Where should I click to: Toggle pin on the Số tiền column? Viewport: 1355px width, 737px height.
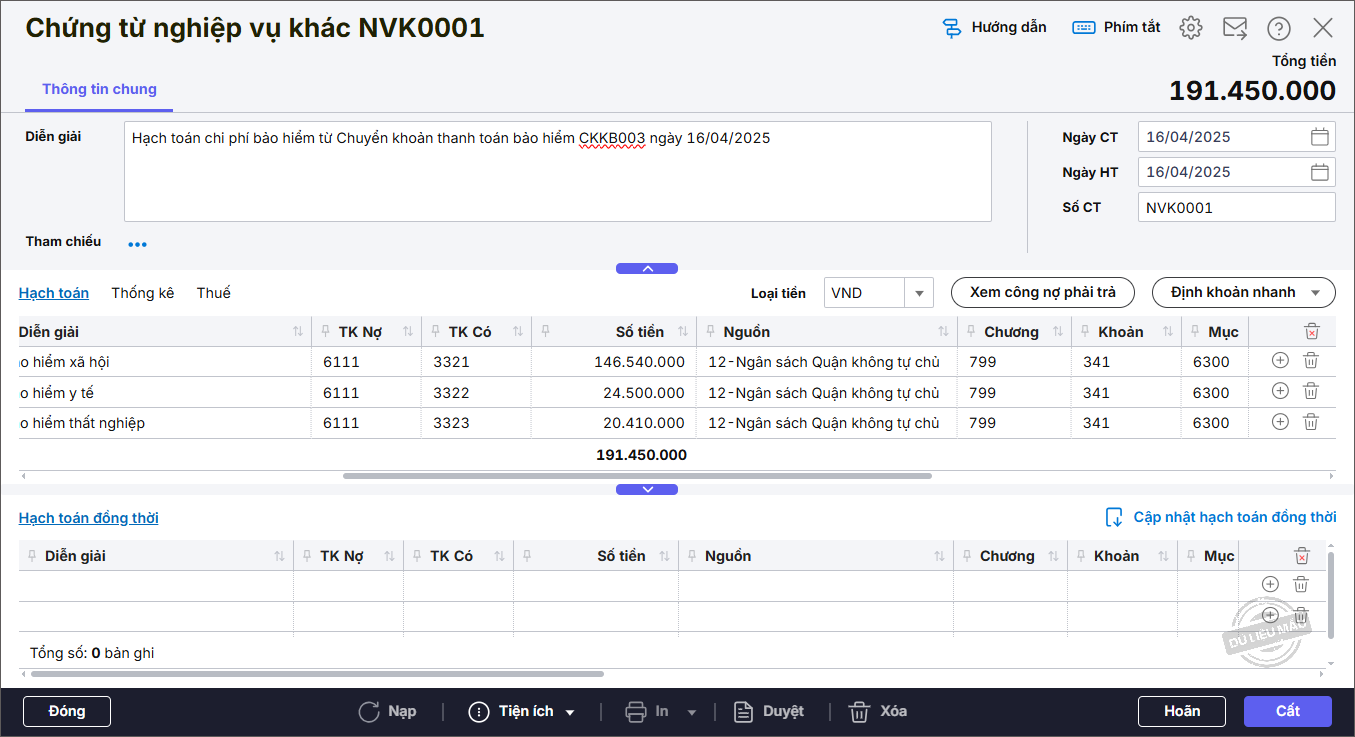tap(545, 332)
